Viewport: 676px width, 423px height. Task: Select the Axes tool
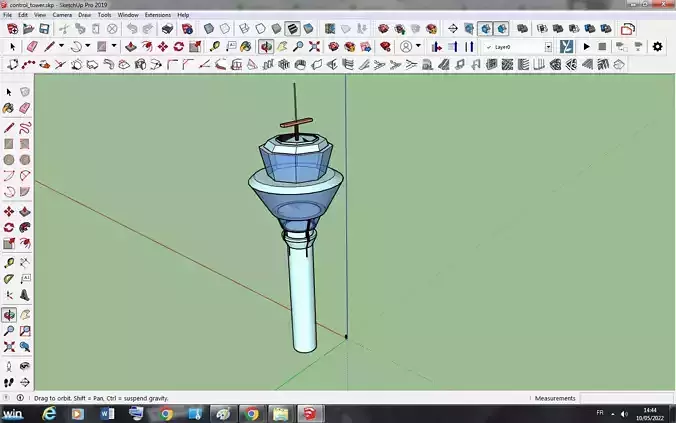tap(9, 295)
